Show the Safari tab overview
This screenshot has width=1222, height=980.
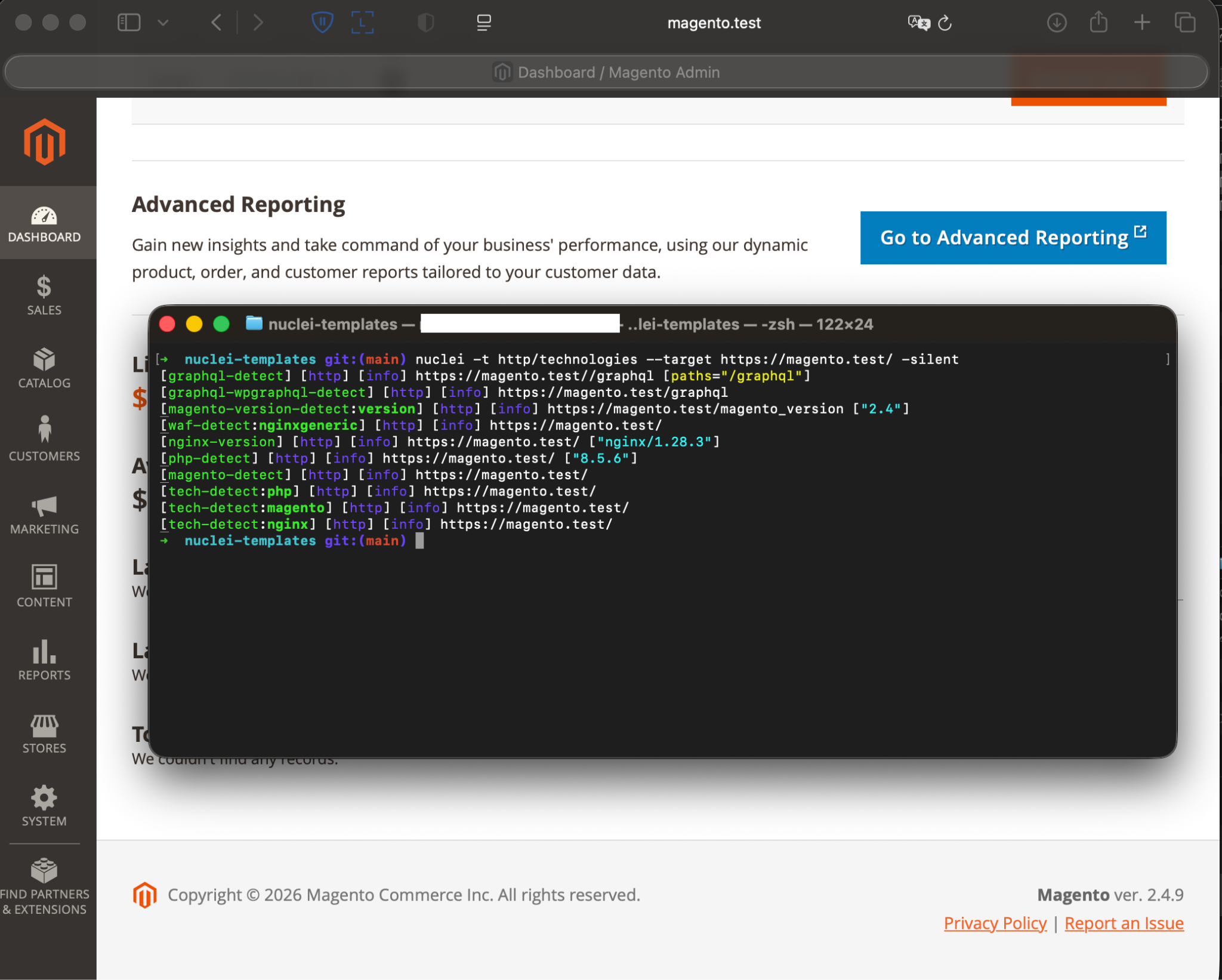(x=1185, y=23)
